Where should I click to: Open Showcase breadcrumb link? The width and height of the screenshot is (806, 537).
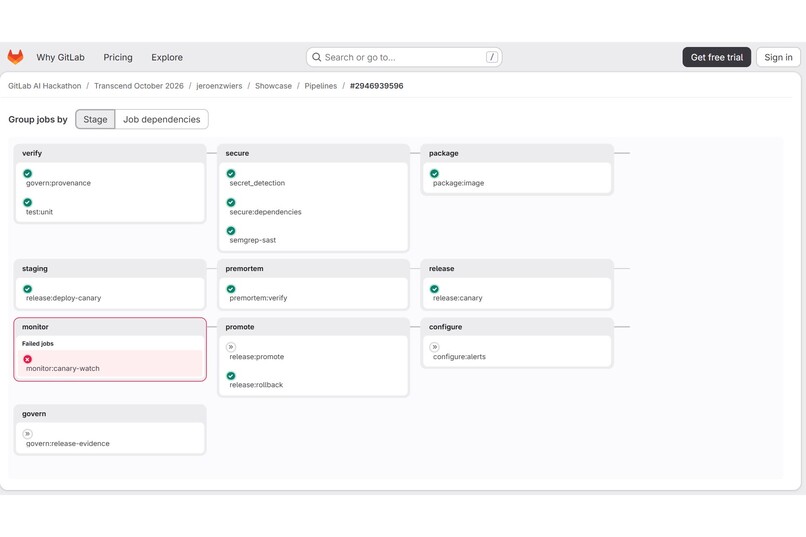point(273,86)
